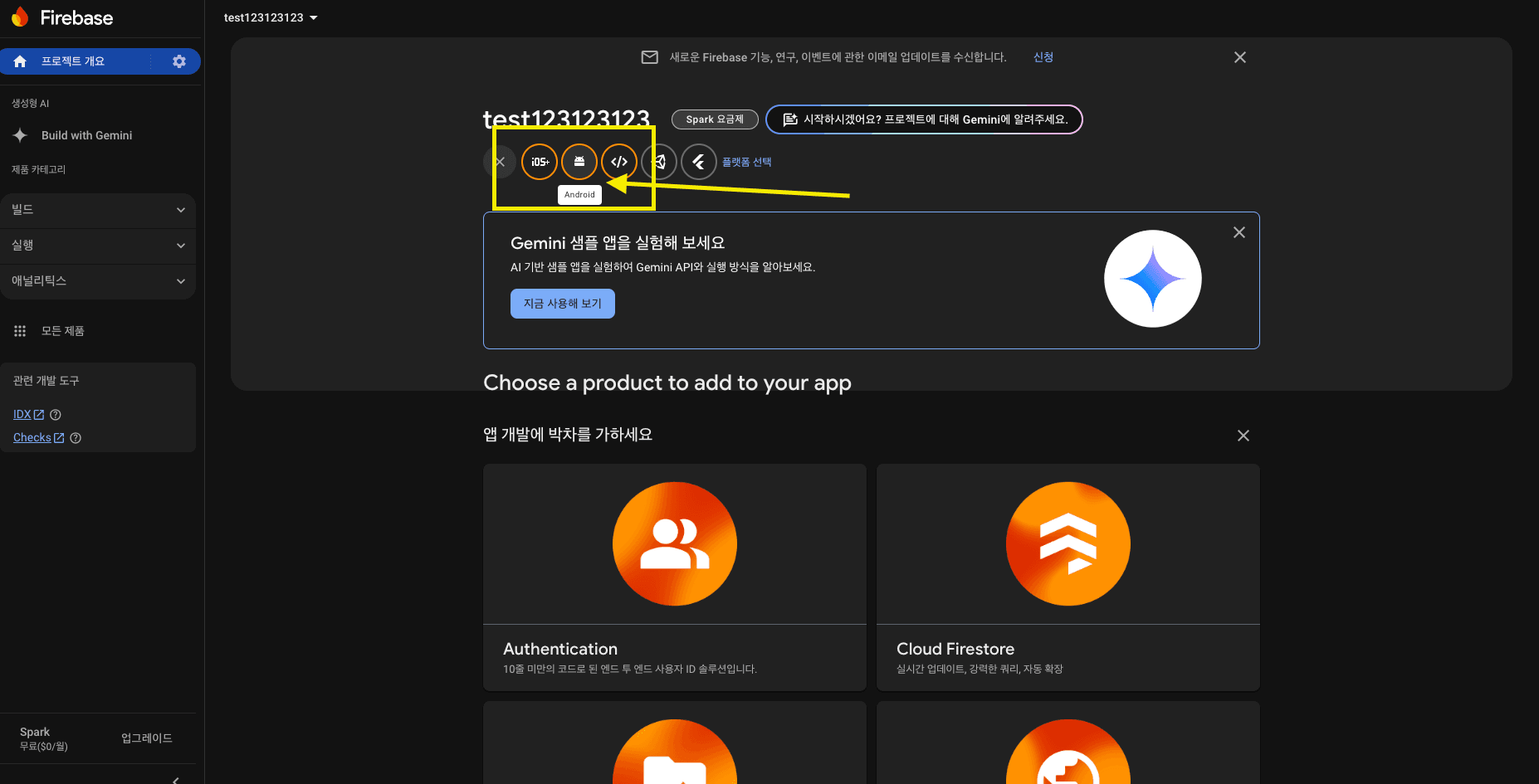Expand the 빌드 section
This screenshot has width=1539, height=784.
click(98, 210)
